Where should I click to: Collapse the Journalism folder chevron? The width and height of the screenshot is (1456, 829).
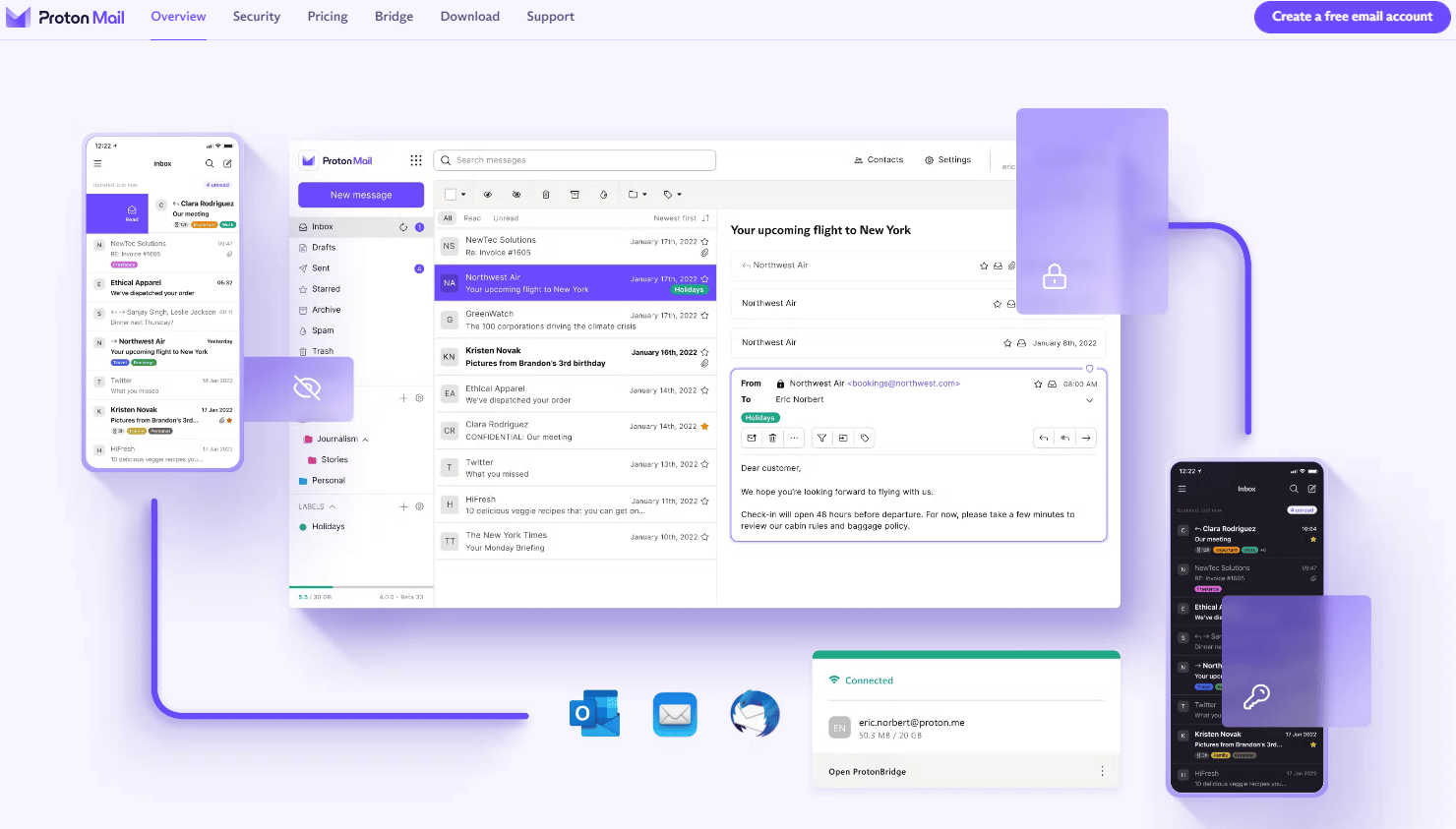[366, 440]
